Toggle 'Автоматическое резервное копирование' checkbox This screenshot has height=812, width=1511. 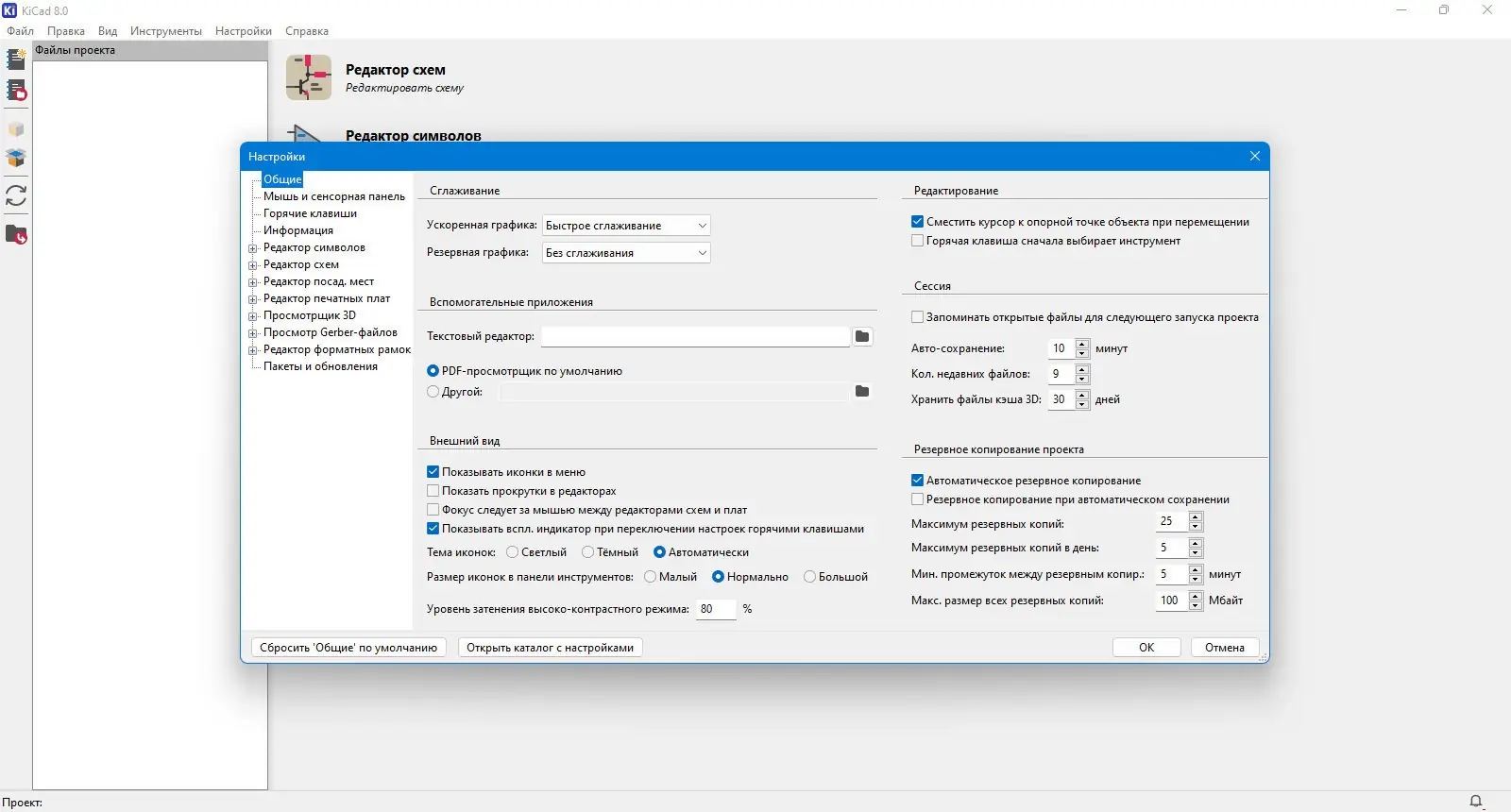(x=917, y=481)
